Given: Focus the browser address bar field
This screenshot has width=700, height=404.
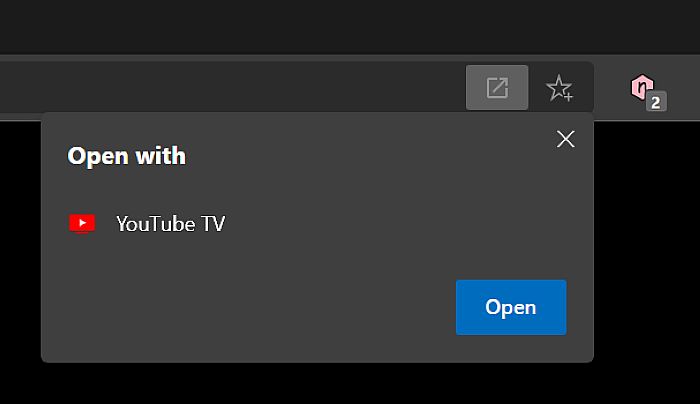Looking at the screenshot, I should 230,88.
